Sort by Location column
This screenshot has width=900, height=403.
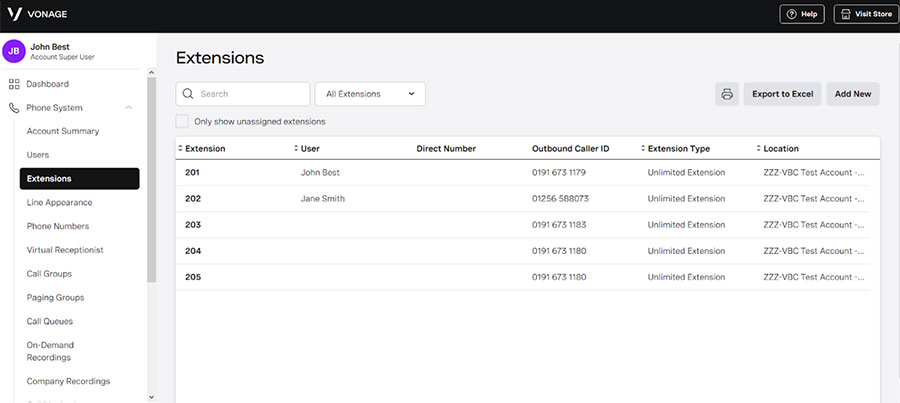[778, 149]
